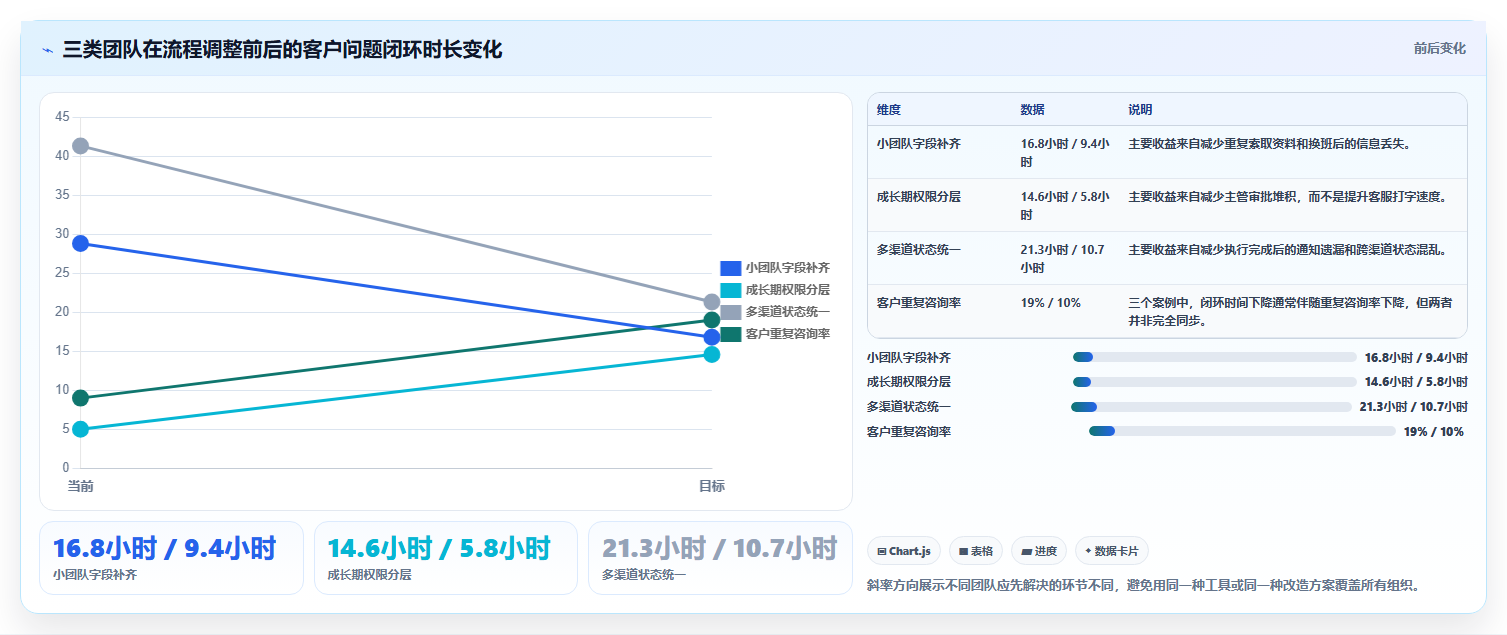1507x635 pixels.
Task: Click the 当前 x-axis label
Action: pos(80,486)
